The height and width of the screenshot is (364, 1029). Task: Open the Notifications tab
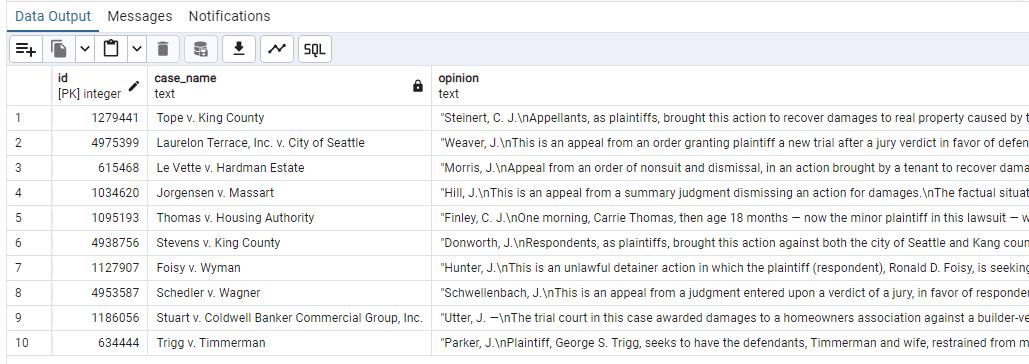[230, 16]
